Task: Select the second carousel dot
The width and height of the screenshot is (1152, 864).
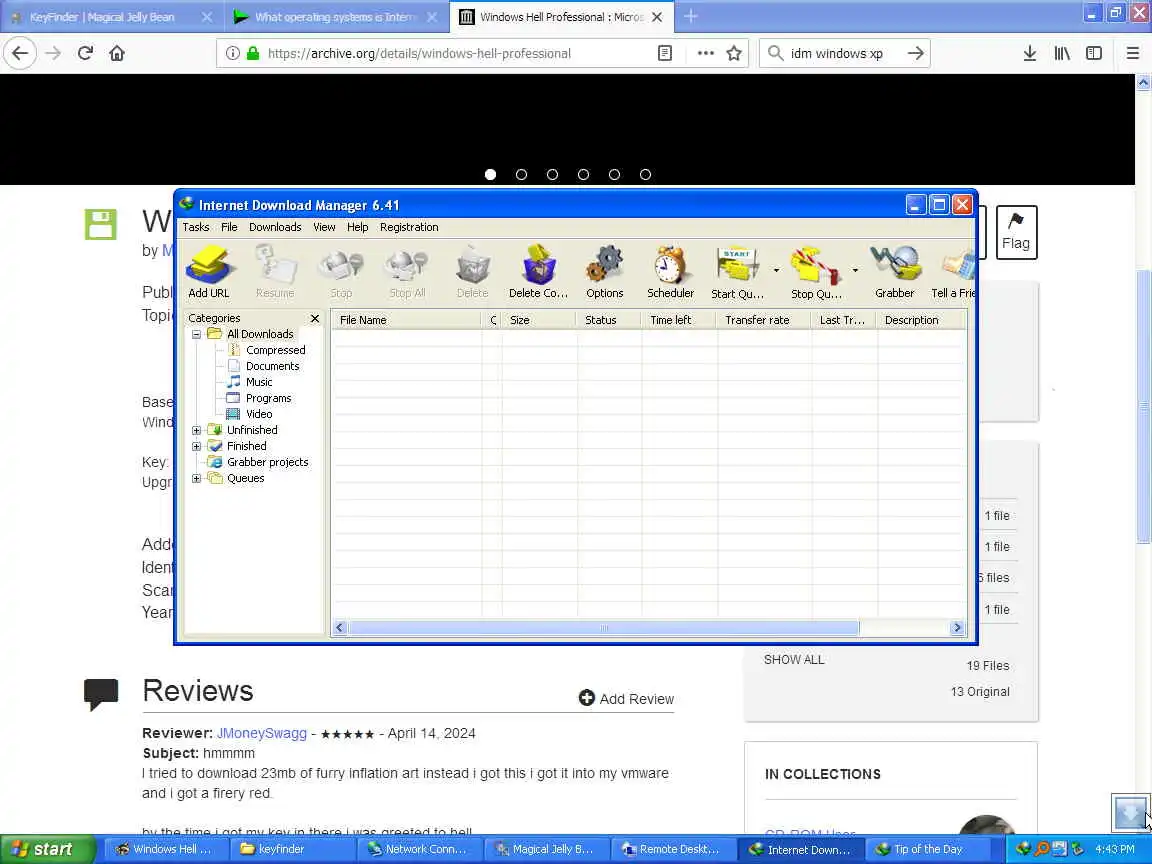Action: click(522, 175)
